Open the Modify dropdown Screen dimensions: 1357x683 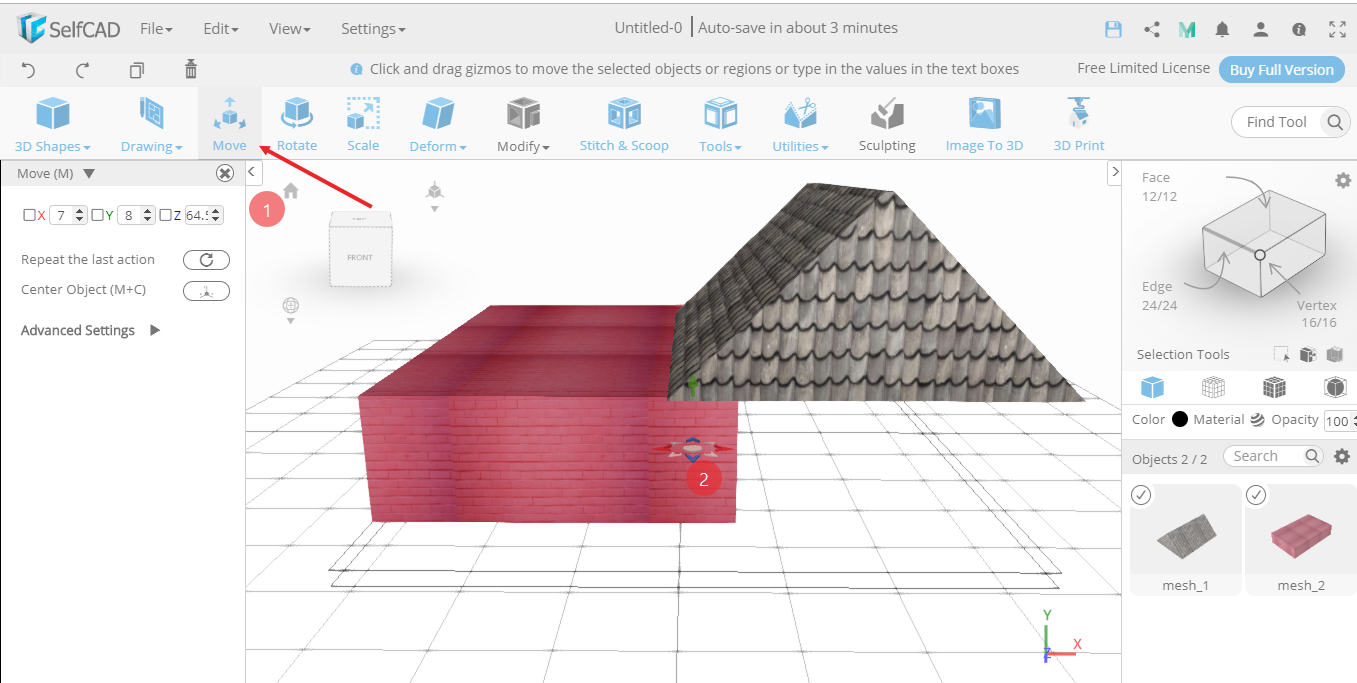[x=522, y=123]
